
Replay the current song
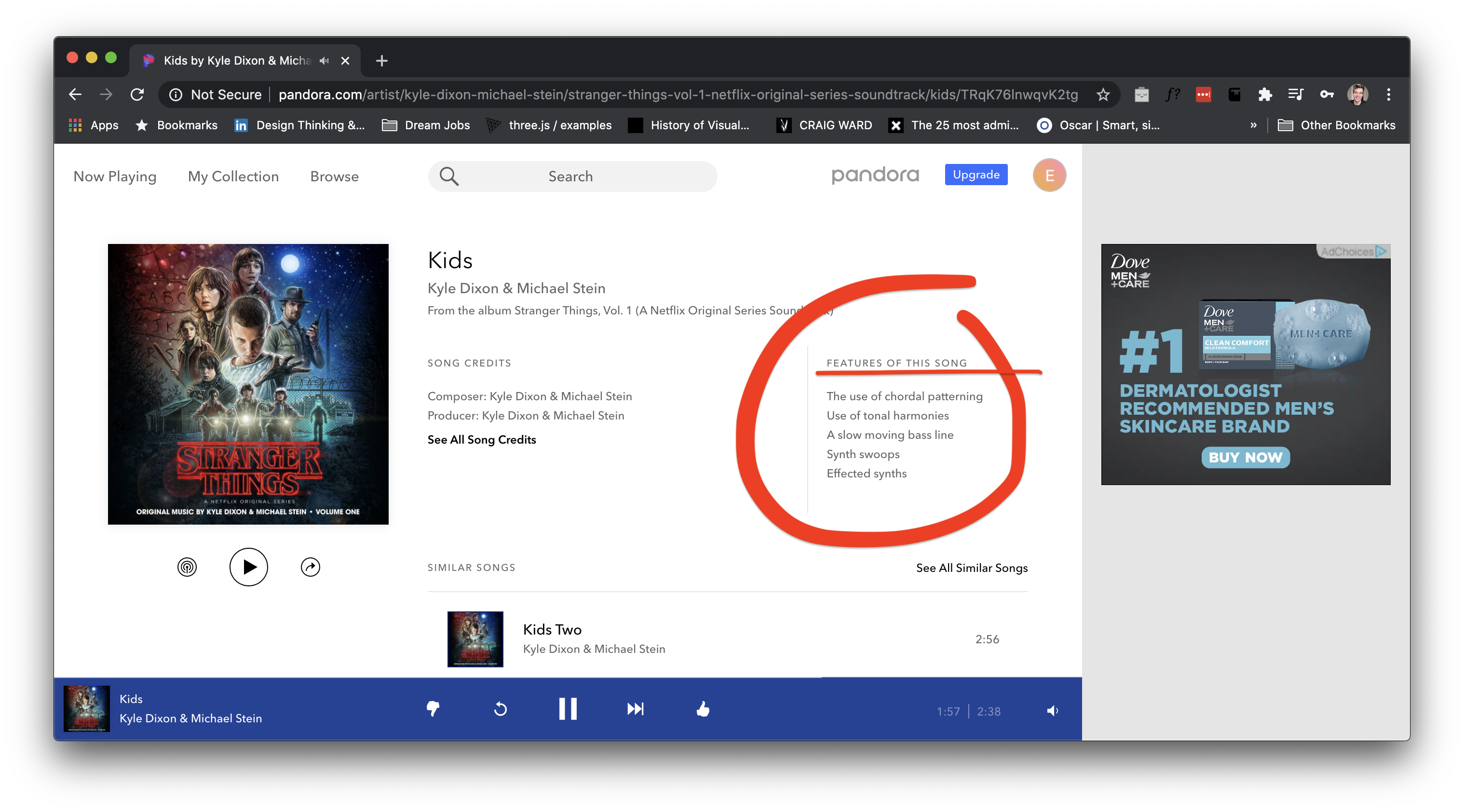pyautogui.click(x=500, y=709)
